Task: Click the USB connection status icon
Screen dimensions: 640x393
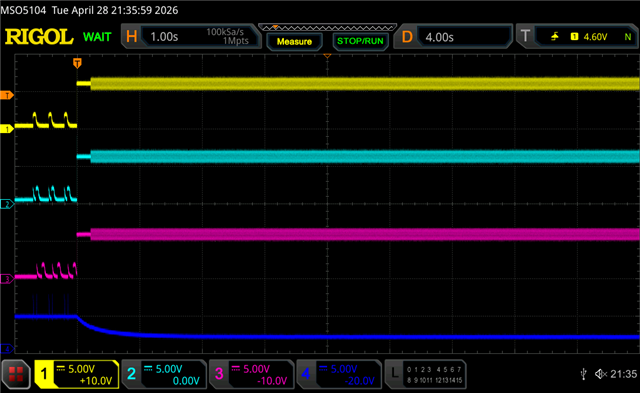Action: (584, 374)
